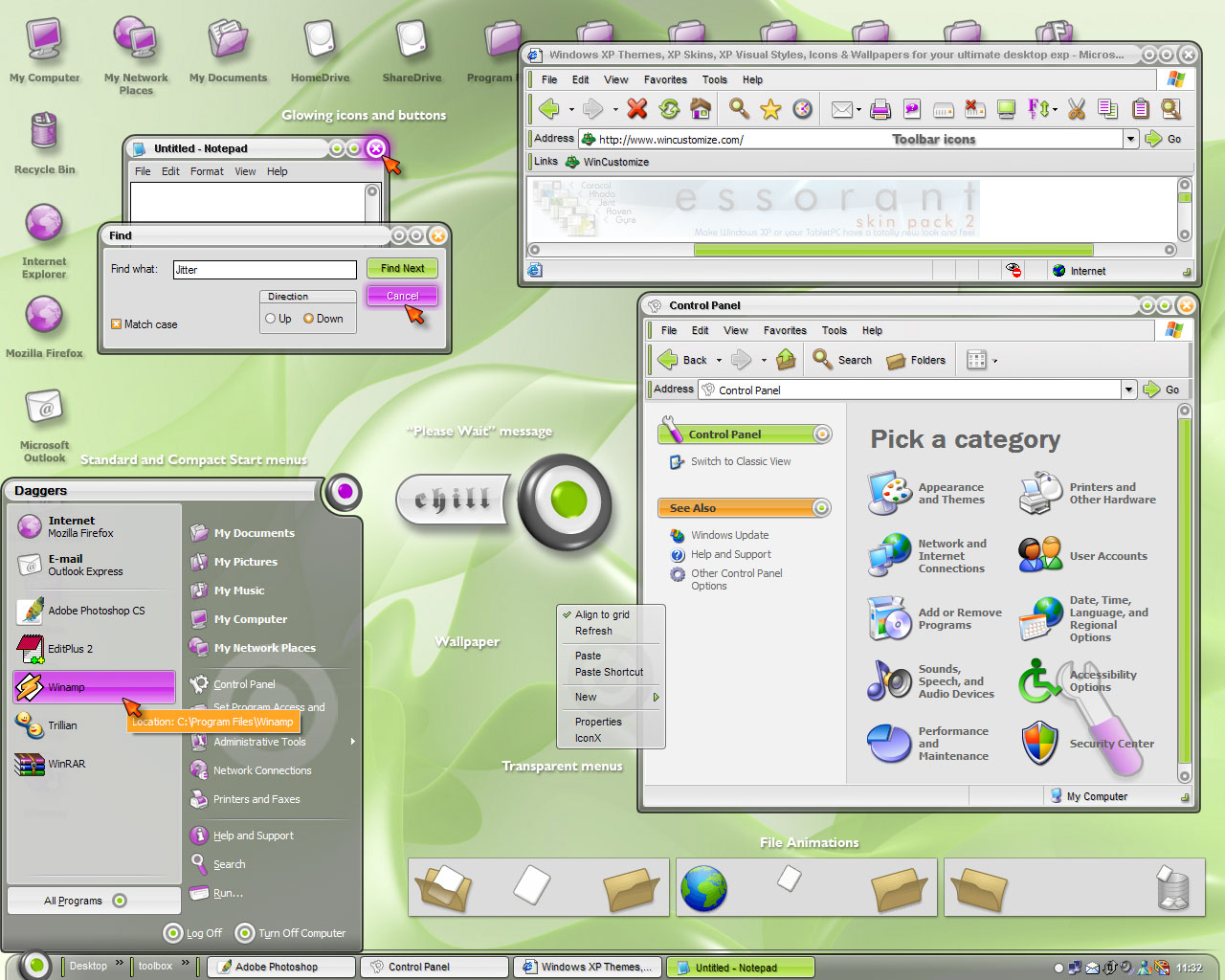Expand the Control Panel address bar dropdown
Screen dimensions: 1225x980
pos(1129,390)
